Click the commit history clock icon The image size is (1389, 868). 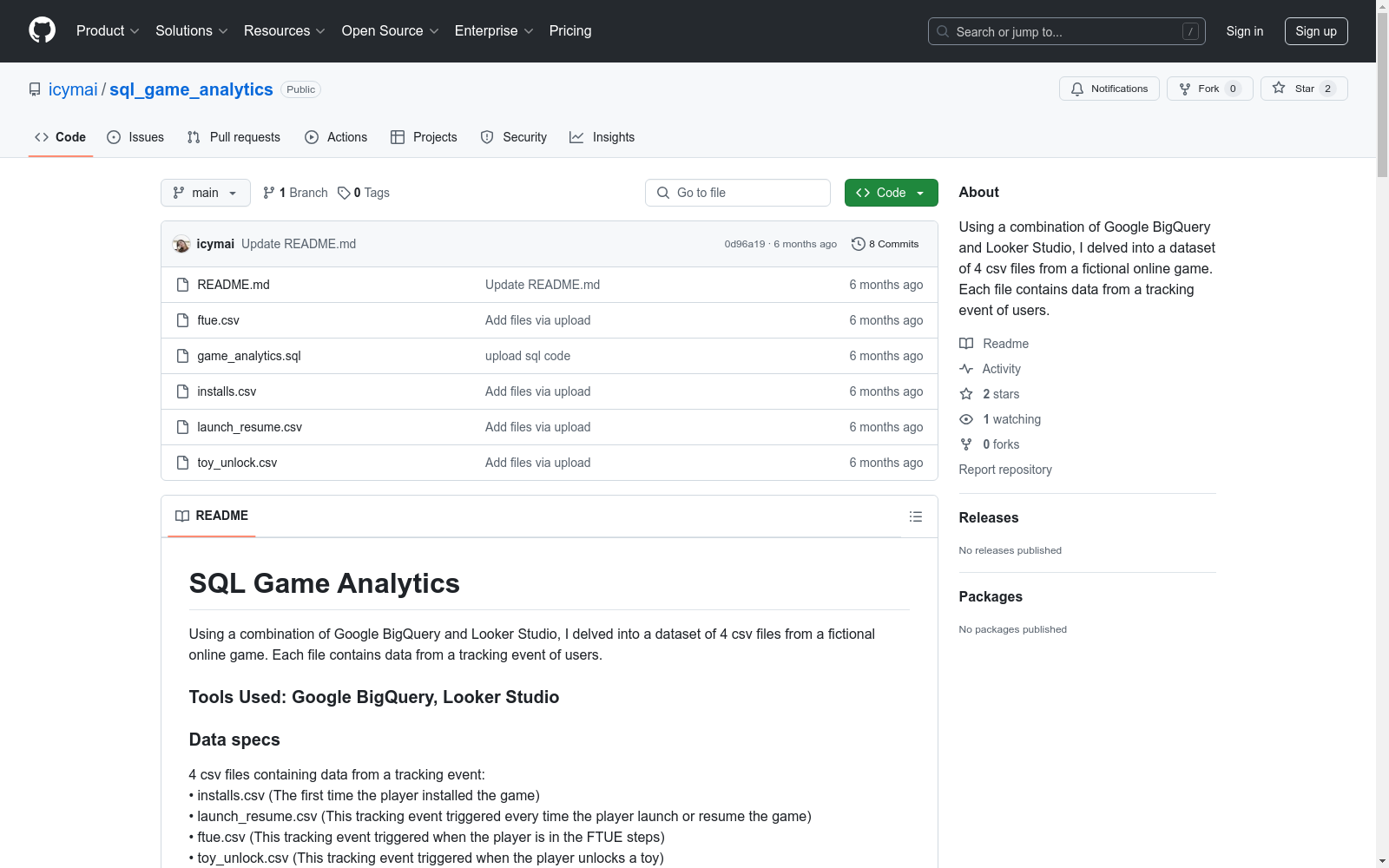point(859,244)
